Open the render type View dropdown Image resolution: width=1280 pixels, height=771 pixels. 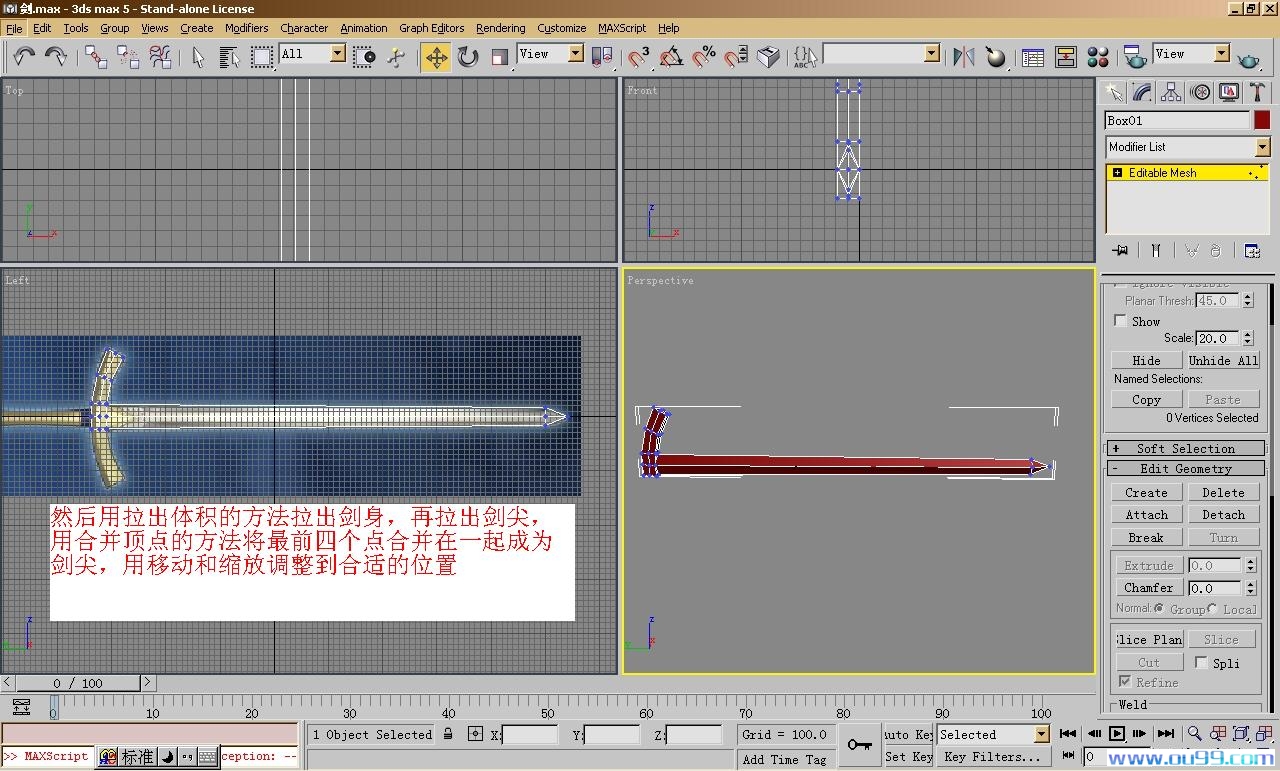[x=1191, y=54]
